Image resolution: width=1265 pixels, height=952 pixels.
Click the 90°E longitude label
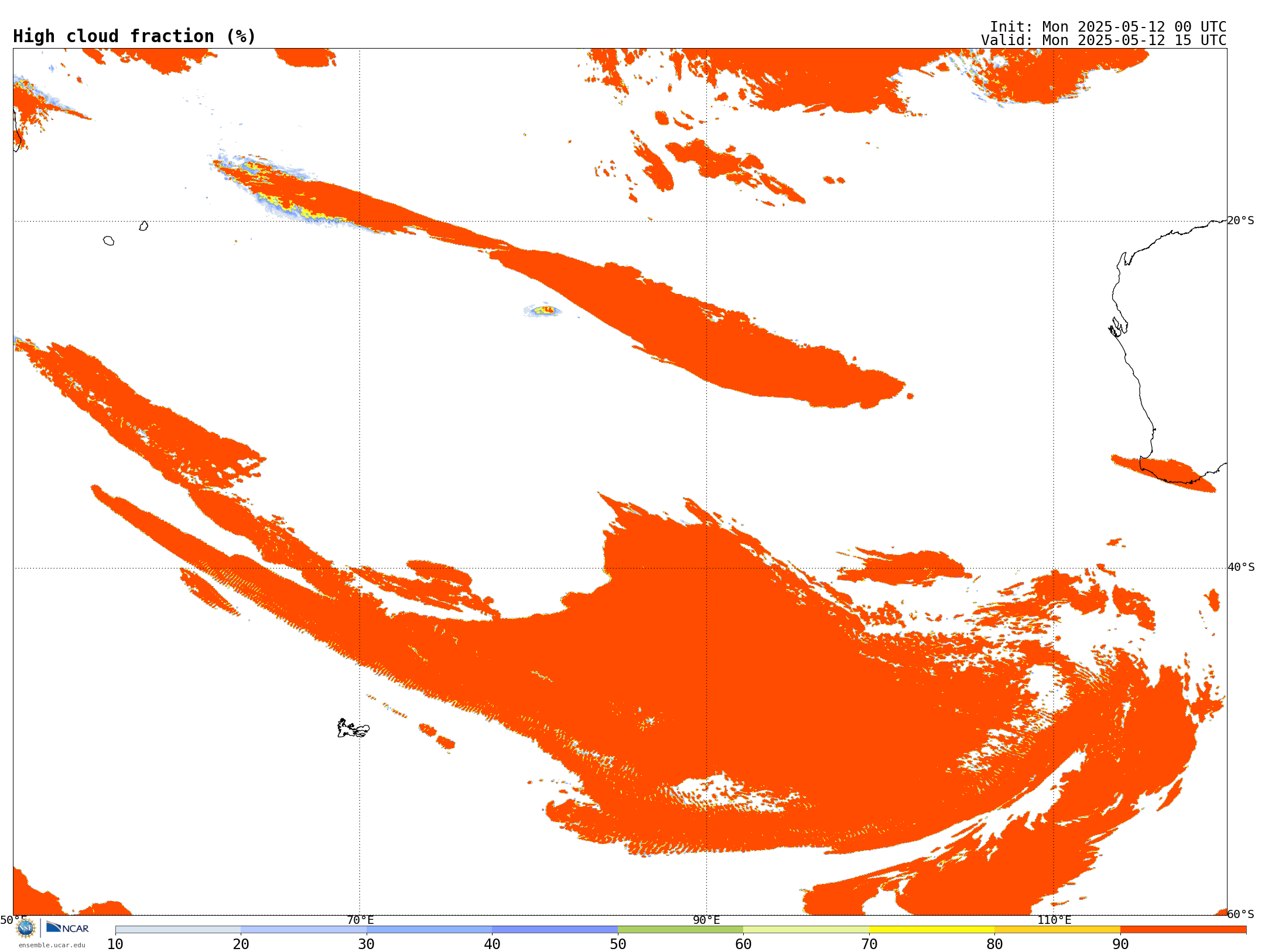point(706,920)
